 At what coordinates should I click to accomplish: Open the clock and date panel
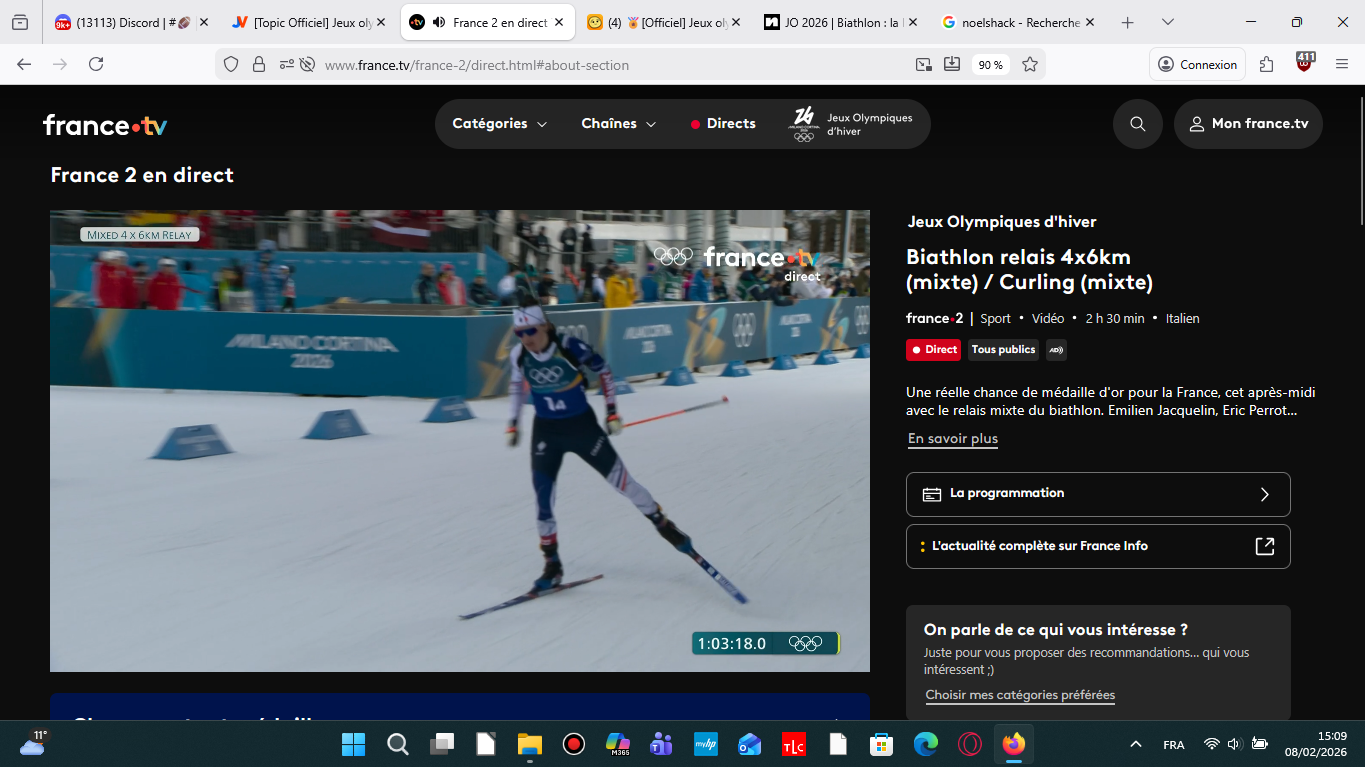[1318, 744]
